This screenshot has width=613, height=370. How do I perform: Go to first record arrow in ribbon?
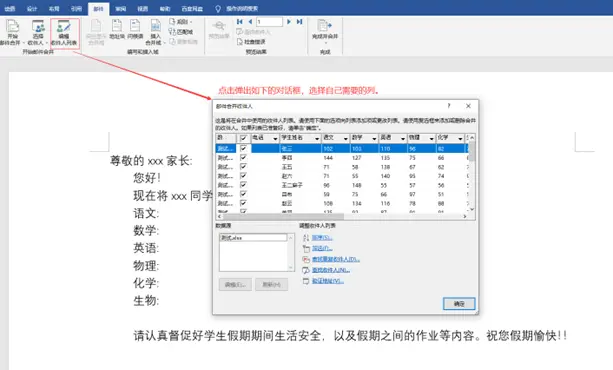[240, 22]
